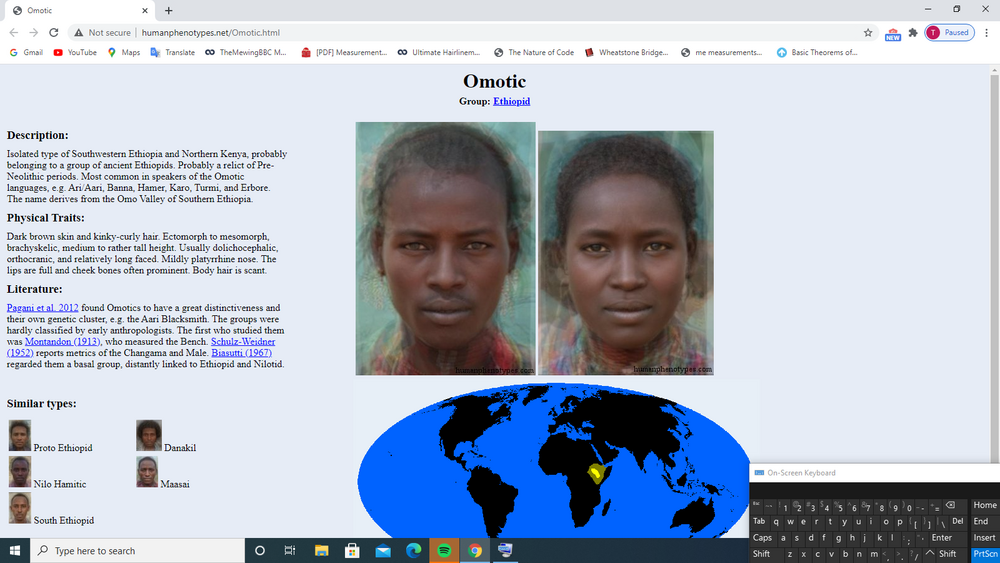Image resolution: width=1000 pixels, height=563 pixels.
Task: Open Task View in taskbar
Action: coord(290,550)
